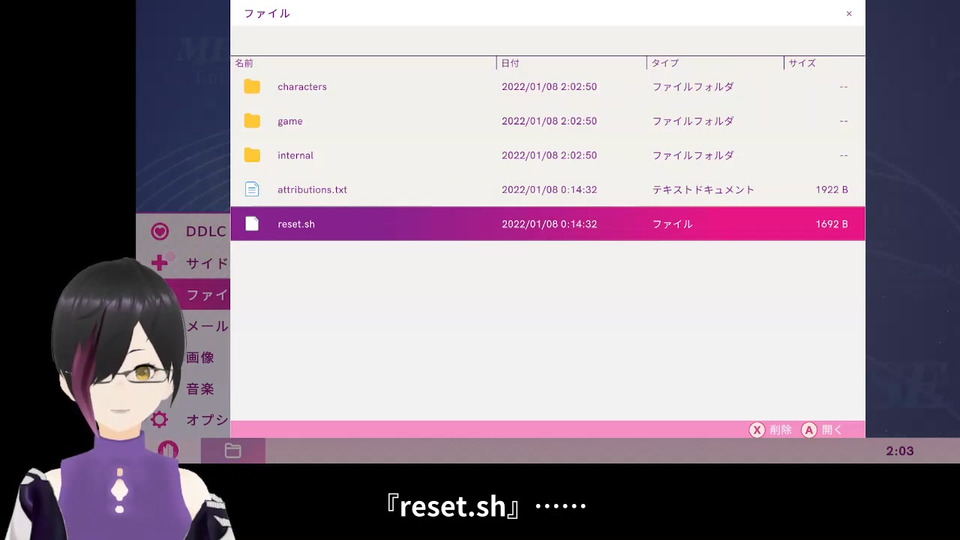
Task: Click the 2:03 clock on the taskbar
Action: point(899,451)
